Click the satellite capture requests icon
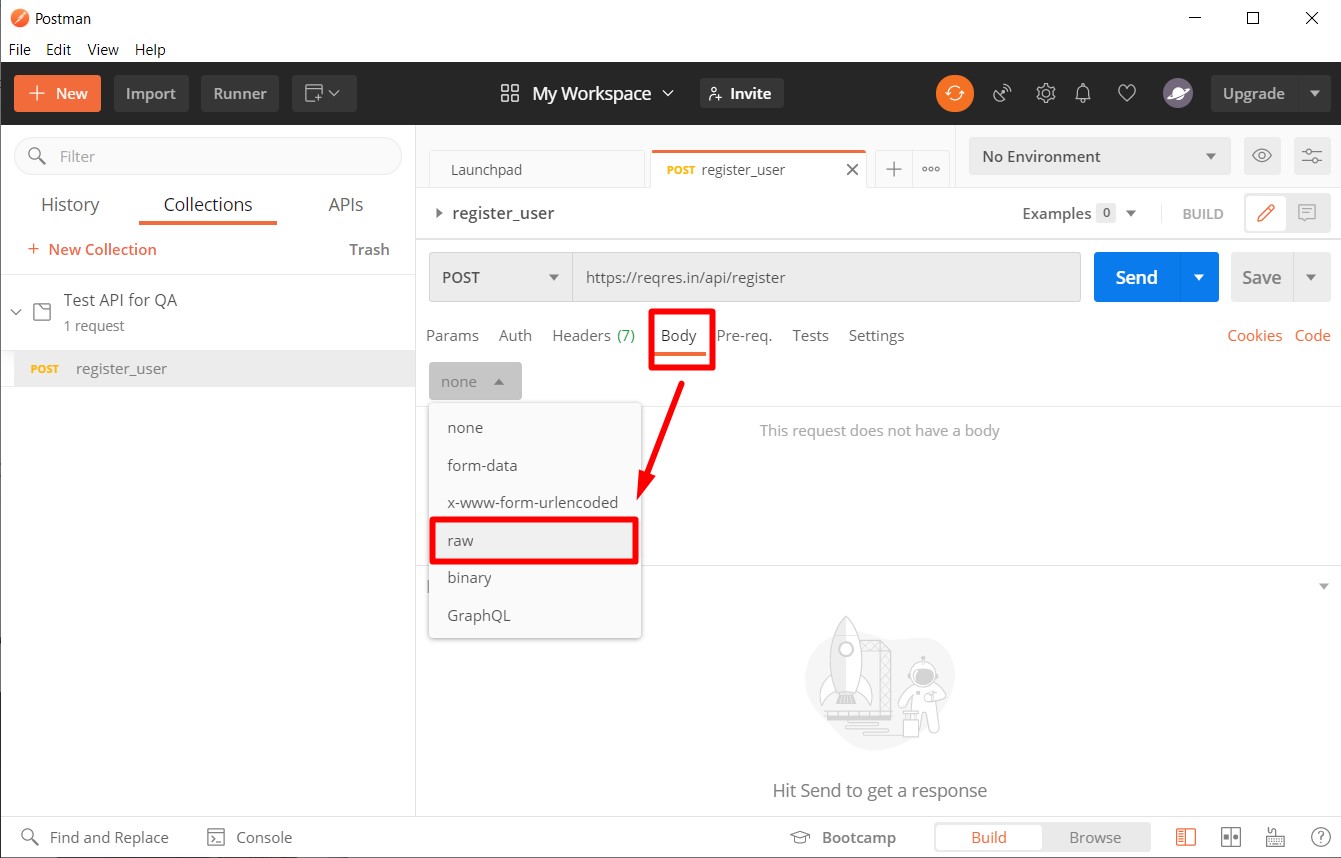Viewport: 1341px width, 858px height. 1002,93
